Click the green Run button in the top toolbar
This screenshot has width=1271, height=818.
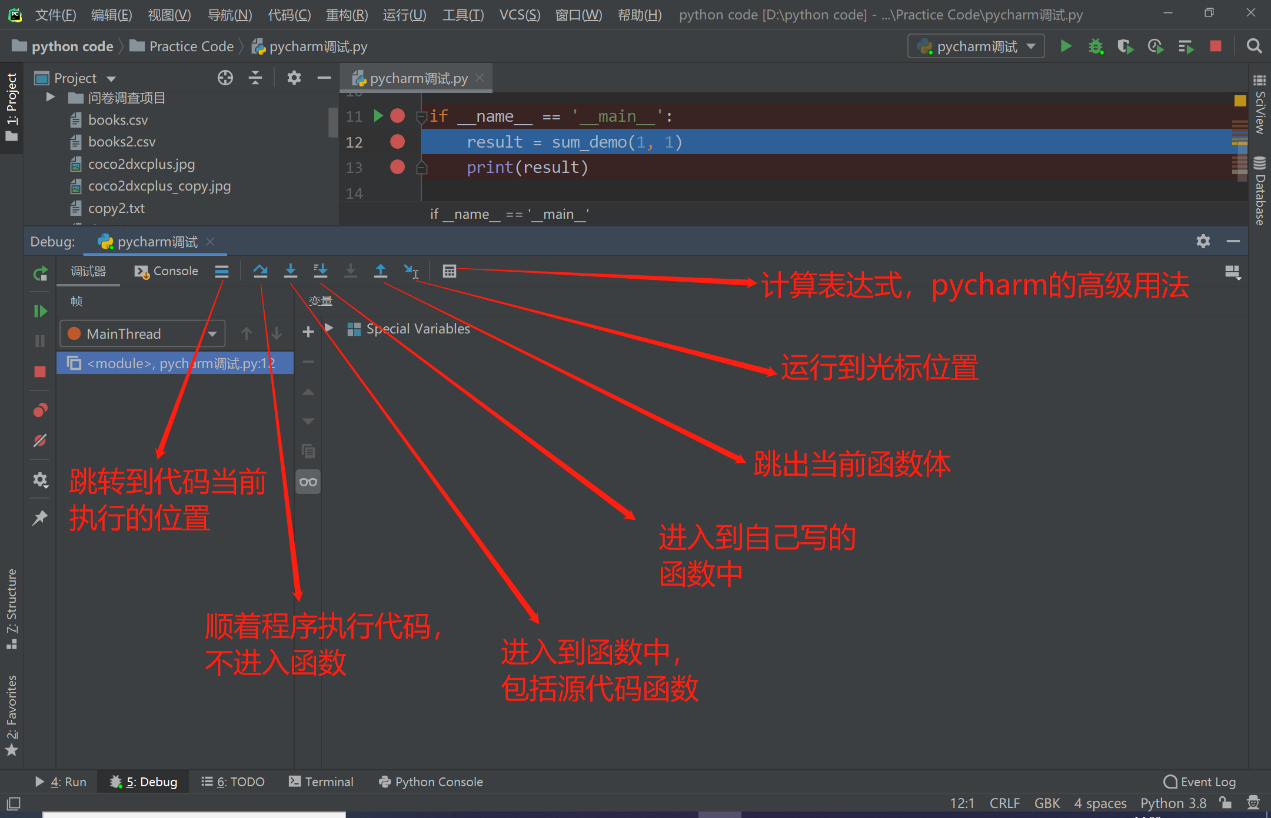point(1066,46)
